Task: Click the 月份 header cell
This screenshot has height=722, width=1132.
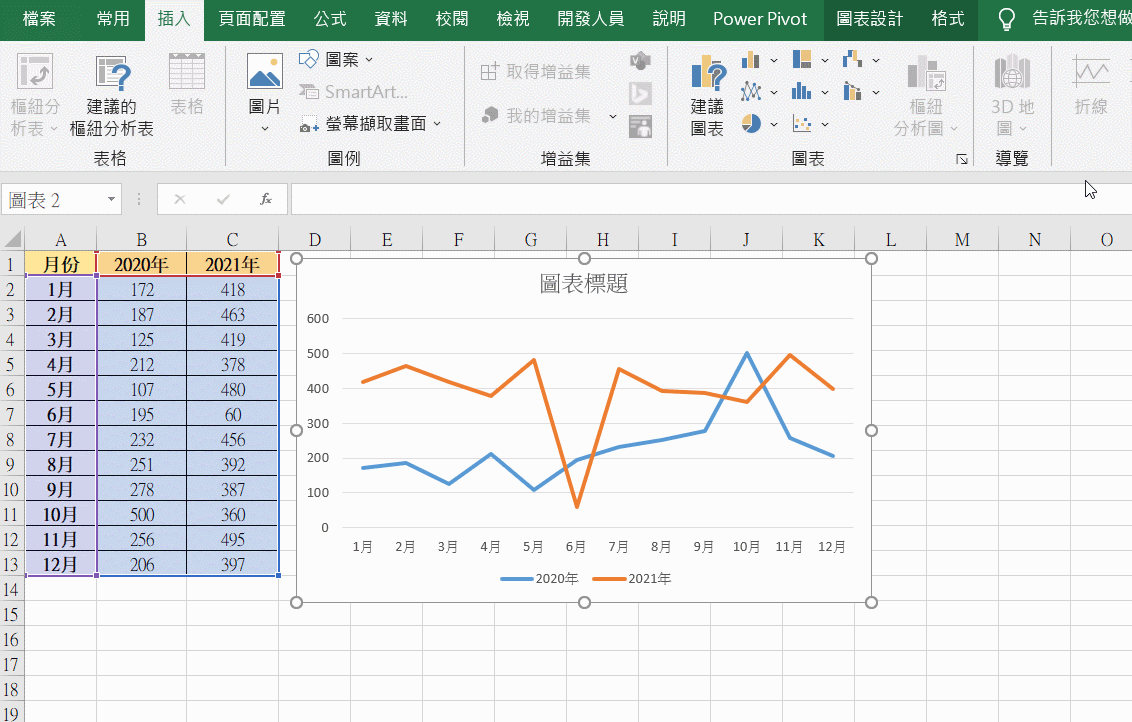Action: coord(61,264)
